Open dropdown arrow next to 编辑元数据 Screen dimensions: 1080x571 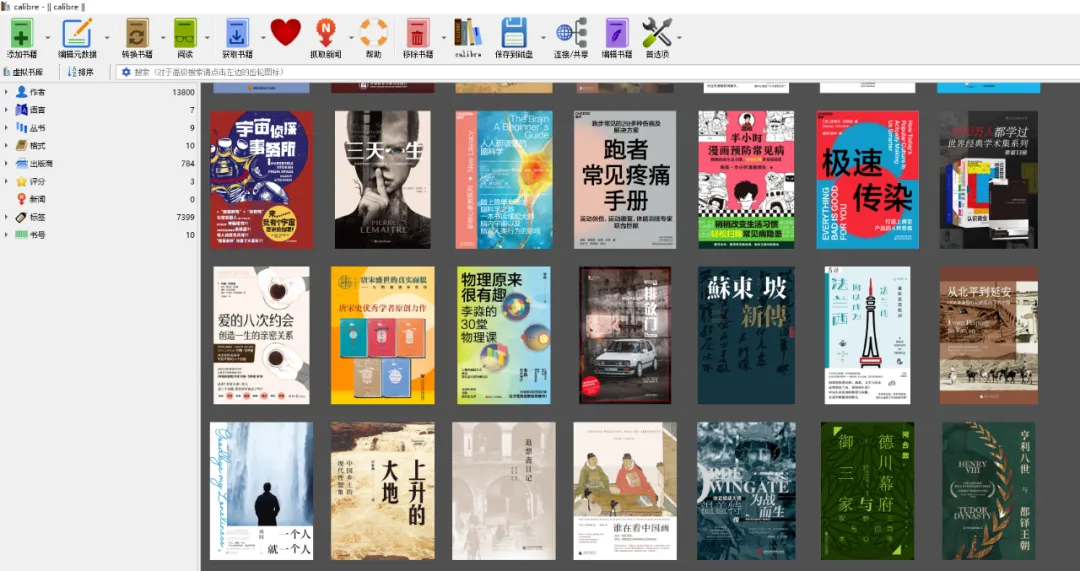pyautogui.click(x=107, y=37)
